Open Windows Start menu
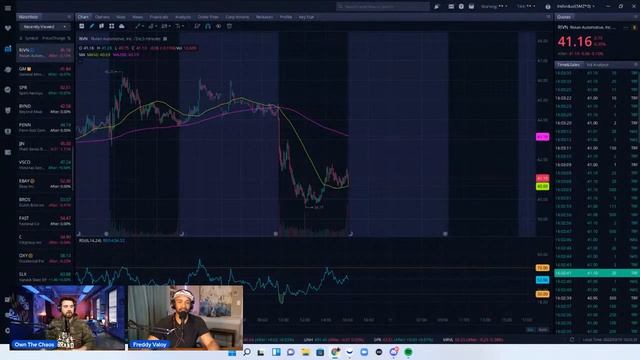 [x=232, y=352]
